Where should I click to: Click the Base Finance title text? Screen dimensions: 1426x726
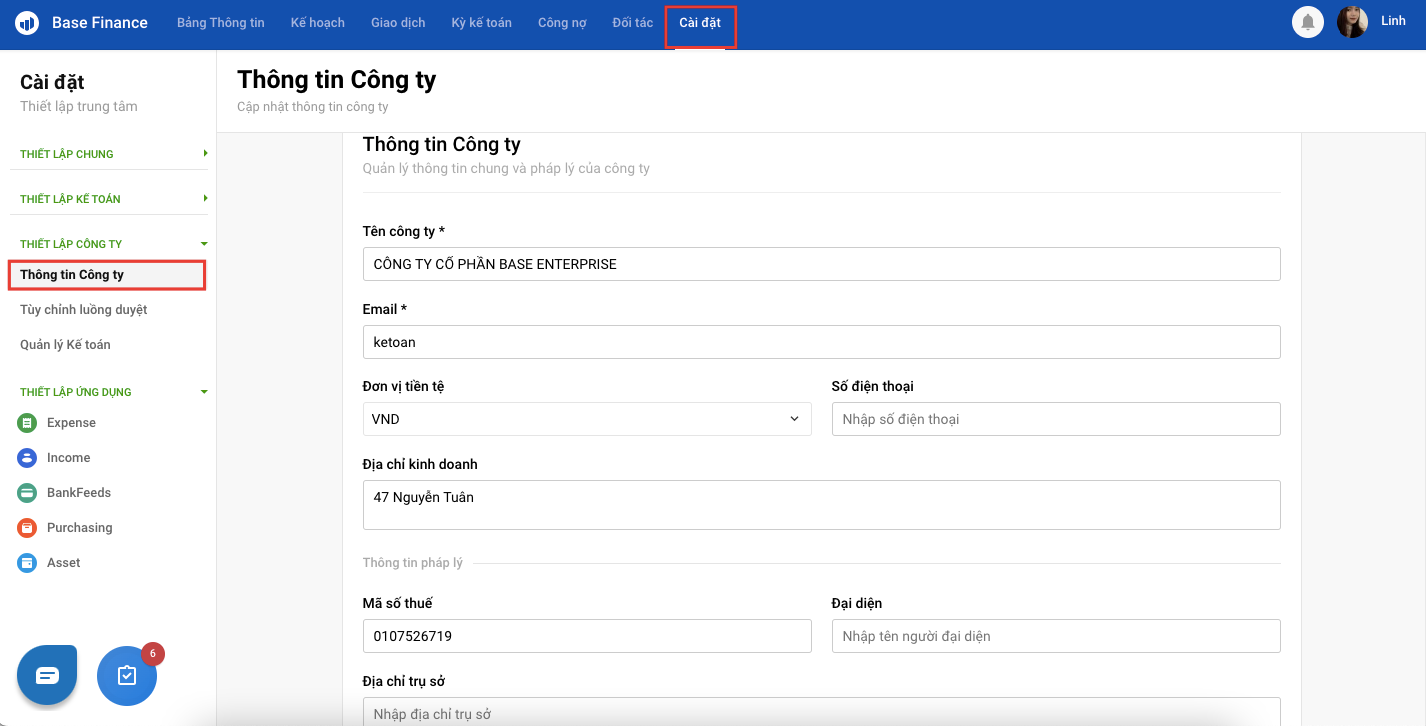[100, 23]
